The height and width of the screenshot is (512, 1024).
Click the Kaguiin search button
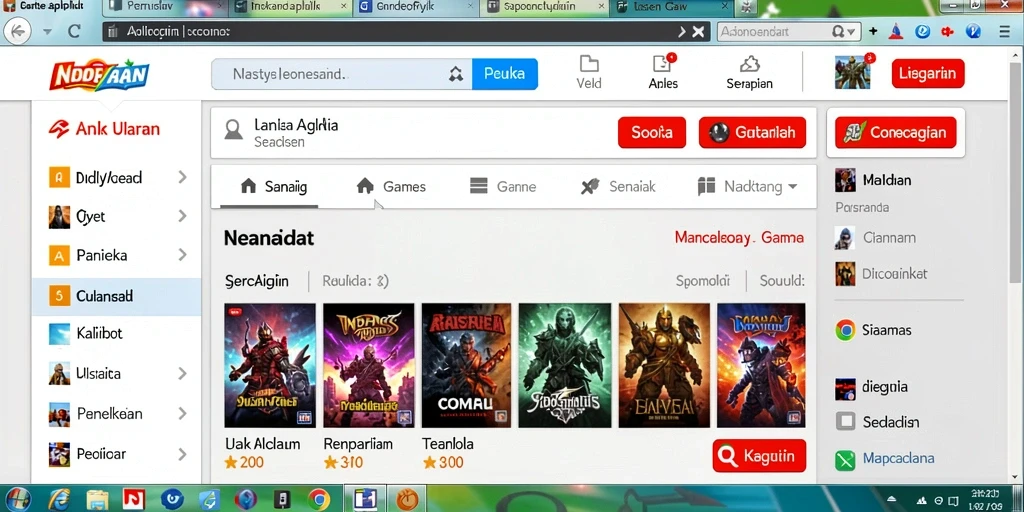[759, 455]
